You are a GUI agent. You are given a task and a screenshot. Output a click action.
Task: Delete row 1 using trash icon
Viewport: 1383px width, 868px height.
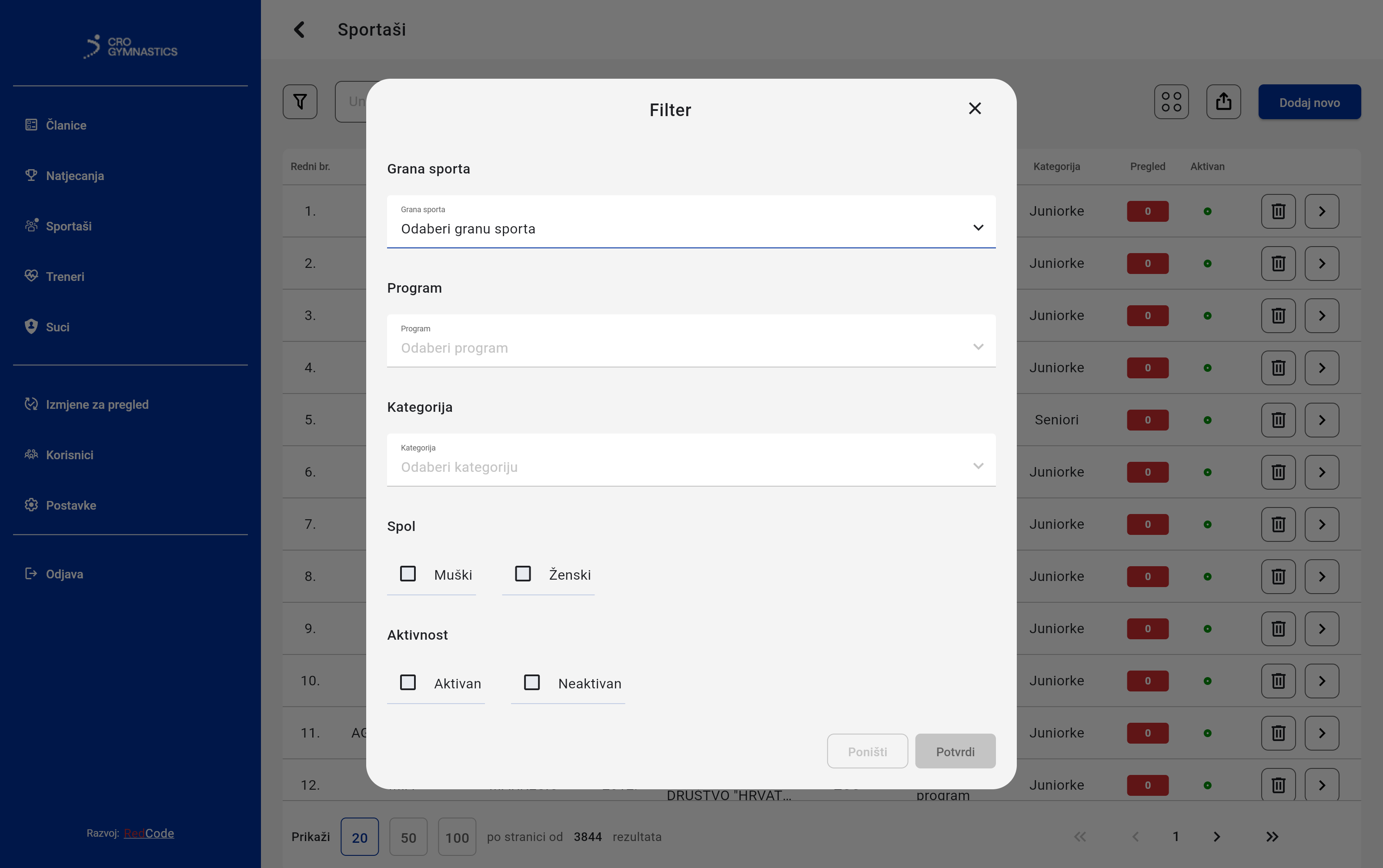tap(1278, 211)
